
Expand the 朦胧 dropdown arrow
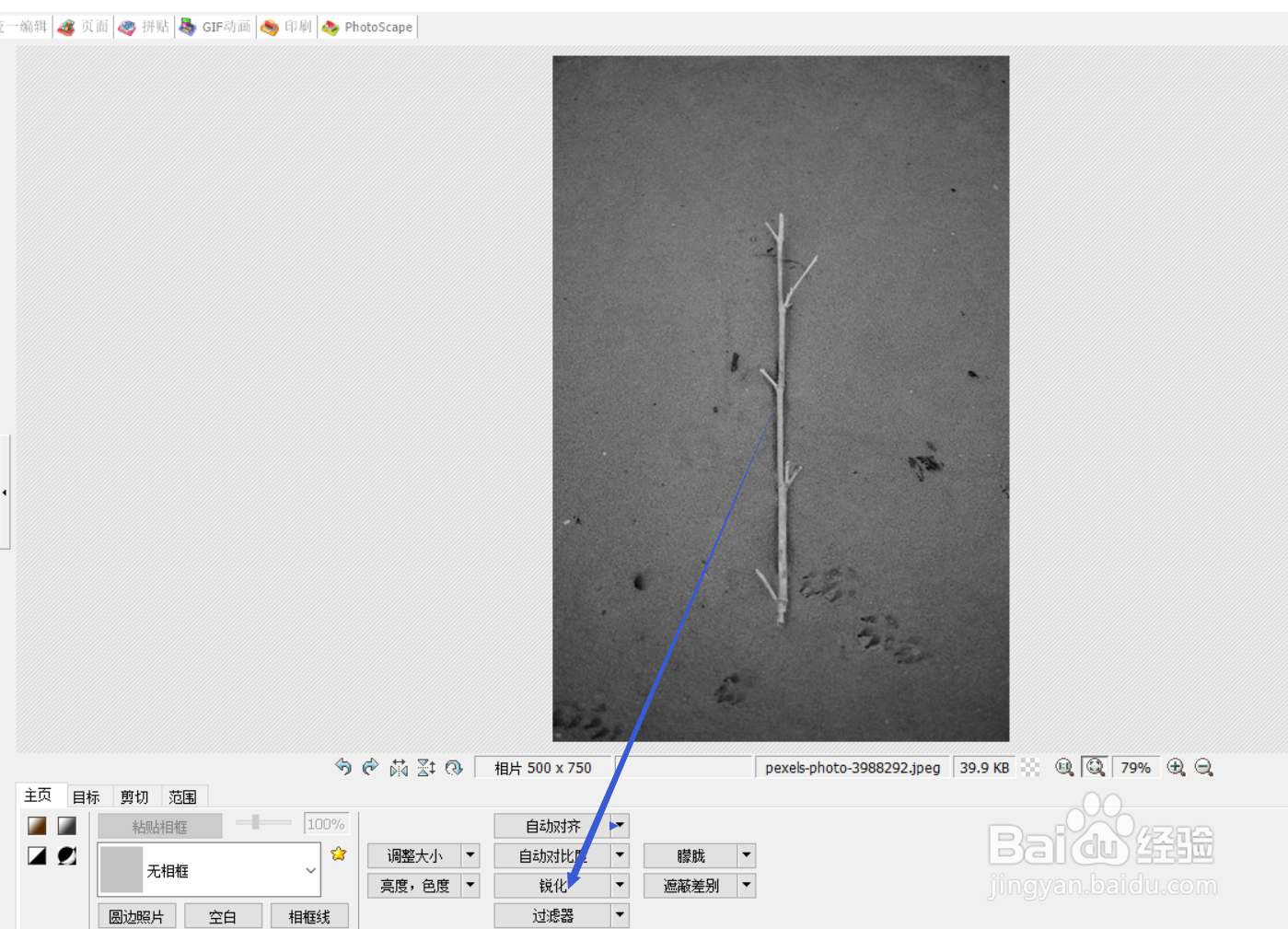coord(747,855)
